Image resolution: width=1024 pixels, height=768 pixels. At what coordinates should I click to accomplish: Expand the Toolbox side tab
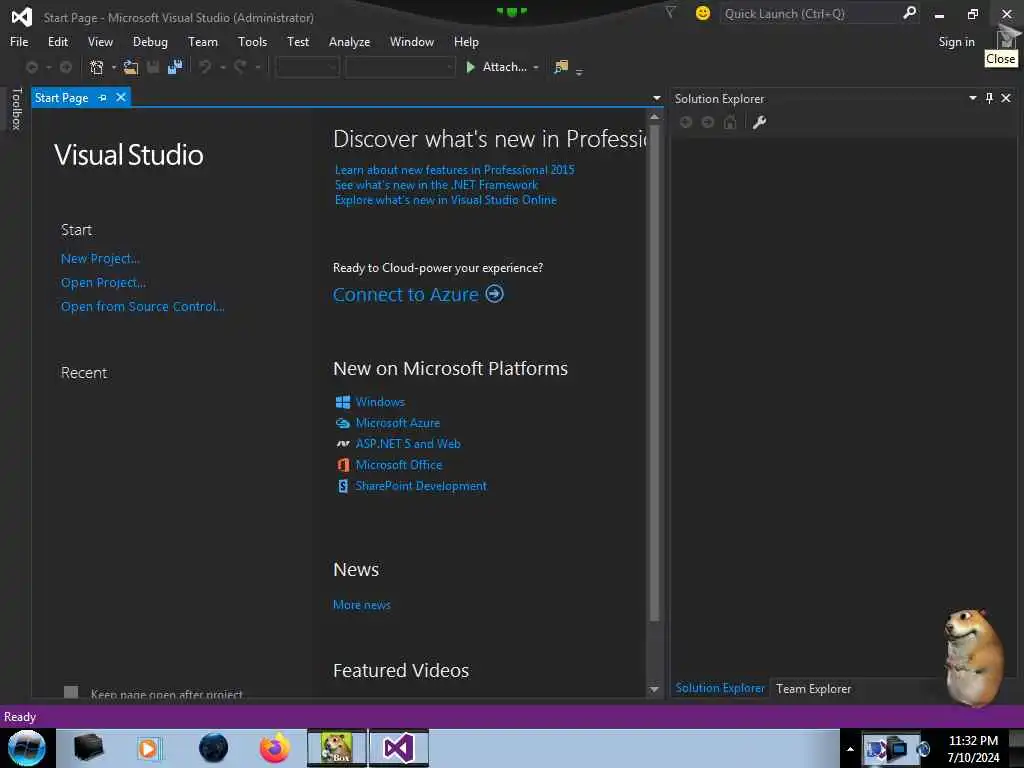[x=17, y=109]
